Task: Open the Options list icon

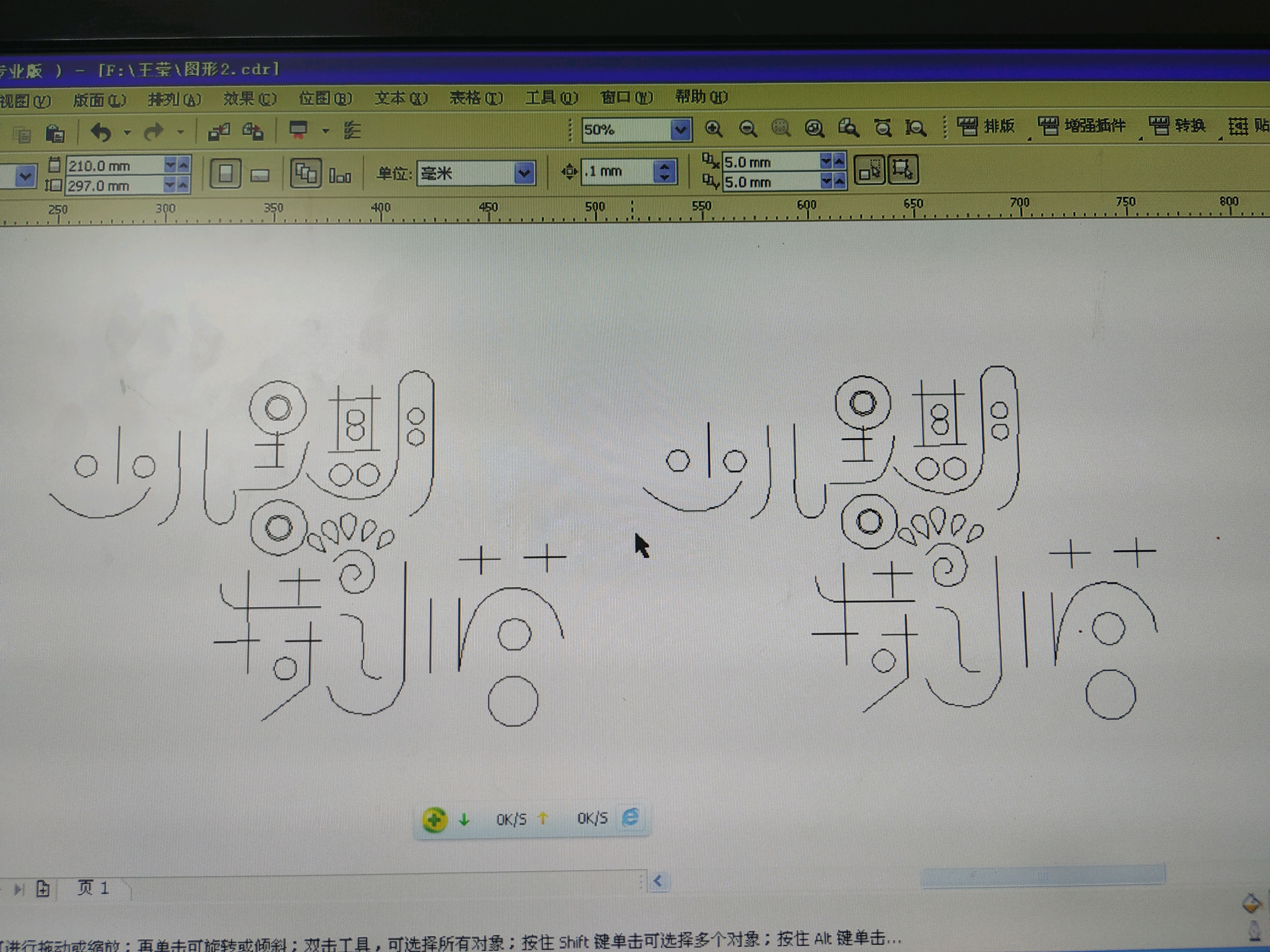Action: click(x=352, y=131)
